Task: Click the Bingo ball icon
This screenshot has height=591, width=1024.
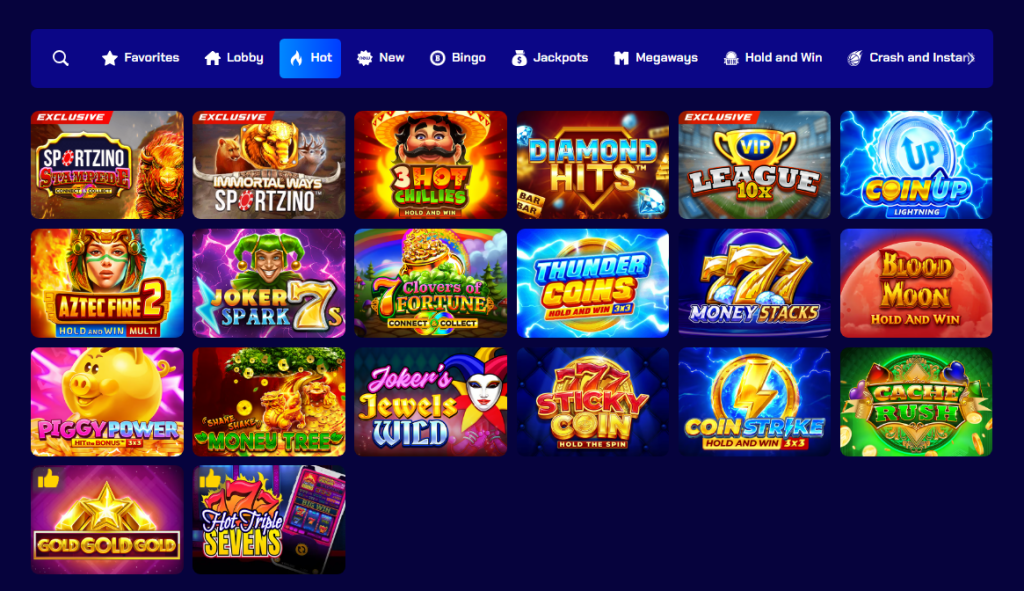Action: click(438, 58)
